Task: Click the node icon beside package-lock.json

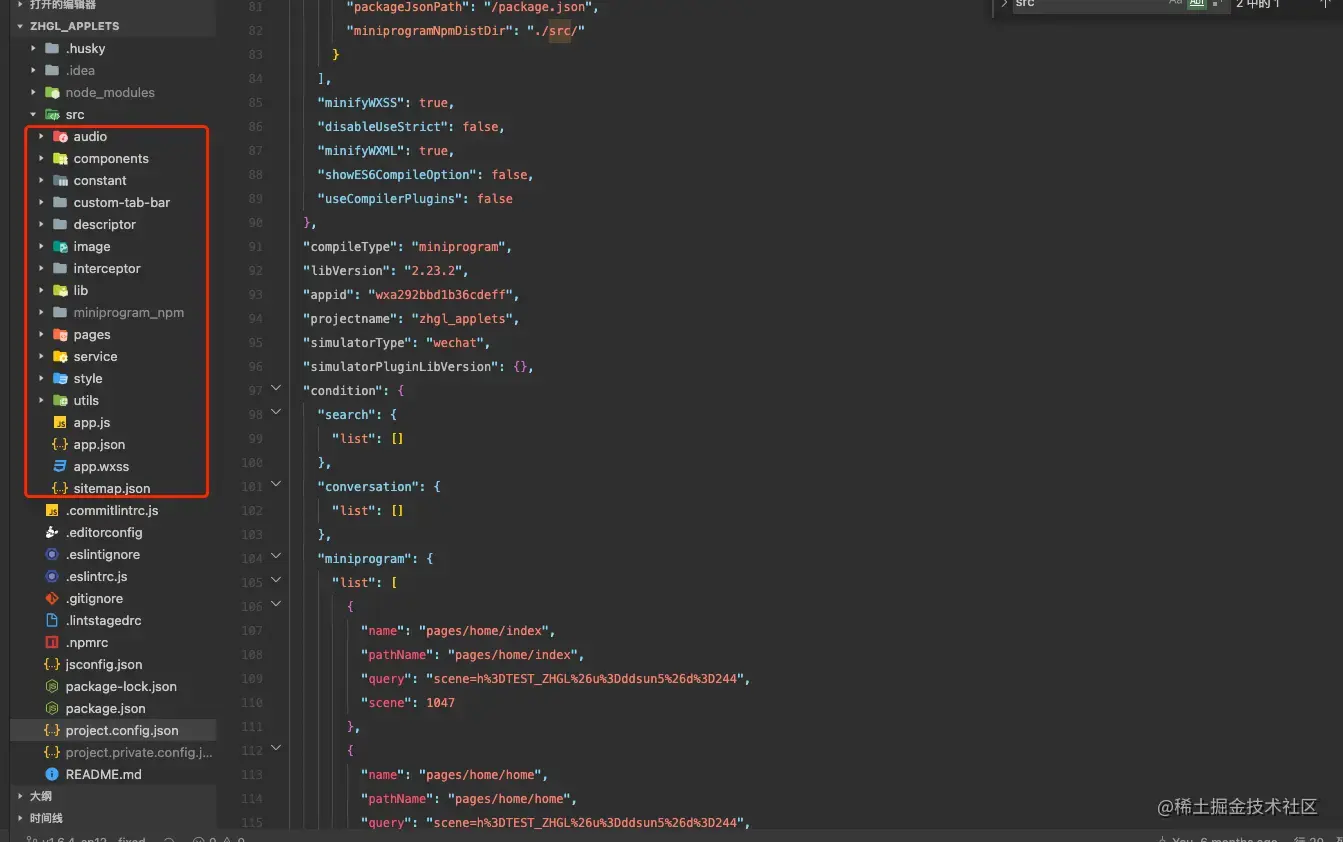Action: point(52,686)
